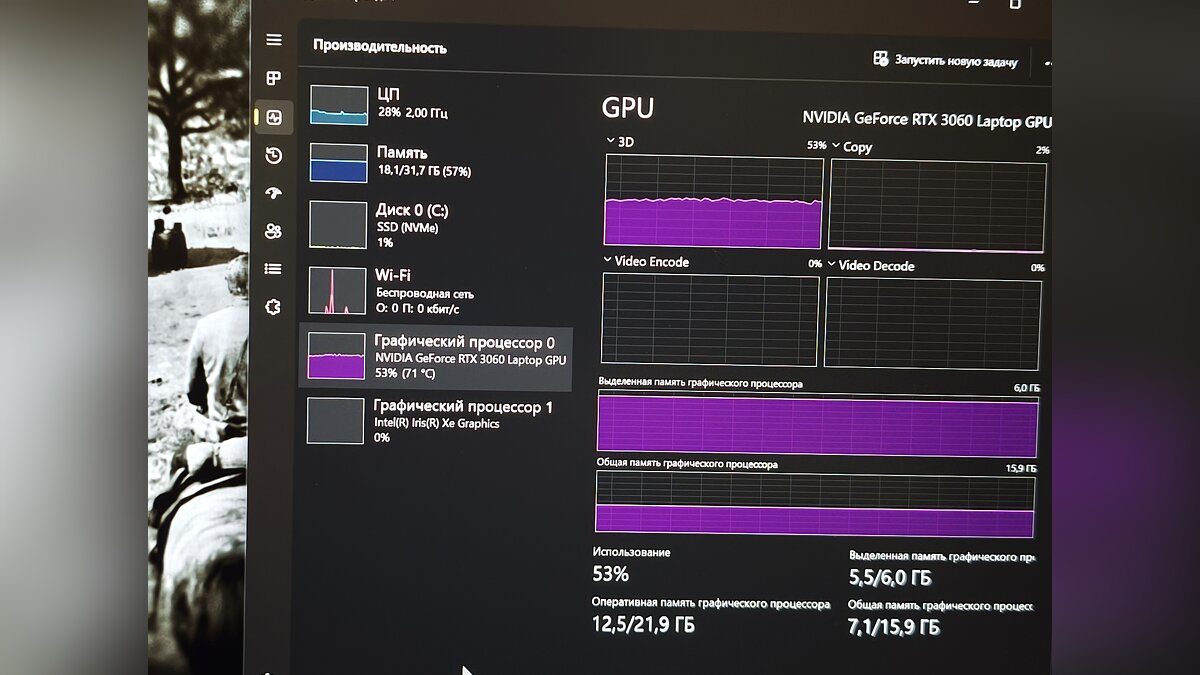Open the App history icon
Viewport: 1200px width, 675px height.
coord(273,155)
